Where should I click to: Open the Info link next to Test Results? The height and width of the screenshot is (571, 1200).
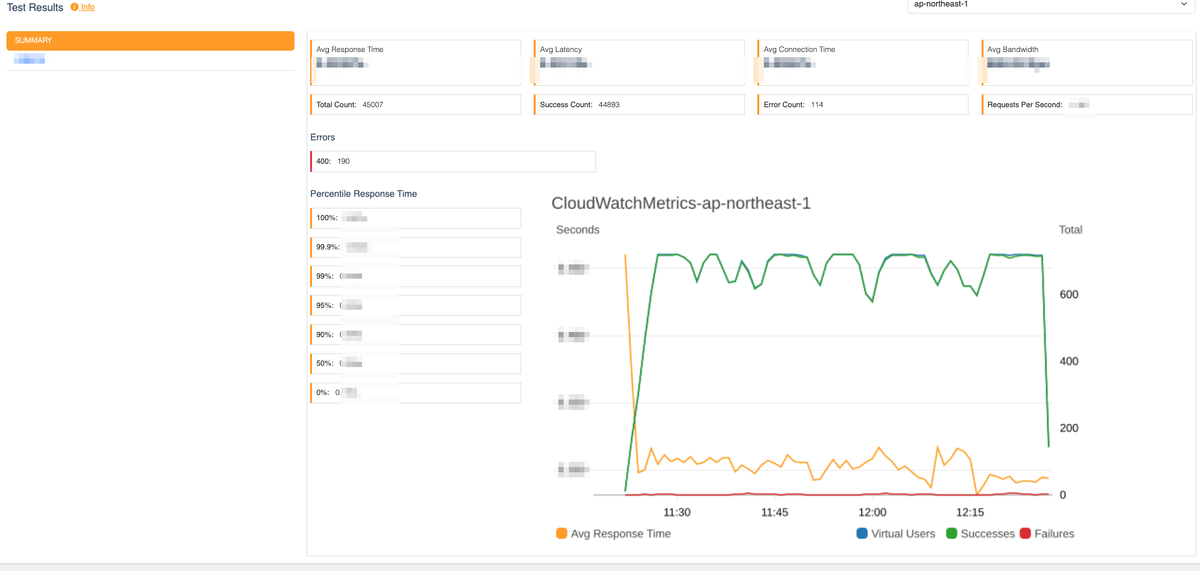click(88, 7)
